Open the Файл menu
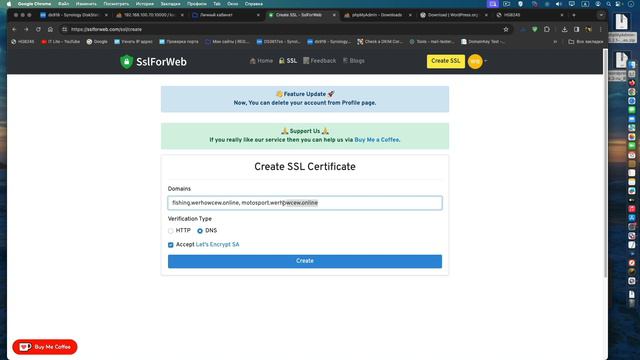Viewport: 640px width, 360px height. (63, 4)
